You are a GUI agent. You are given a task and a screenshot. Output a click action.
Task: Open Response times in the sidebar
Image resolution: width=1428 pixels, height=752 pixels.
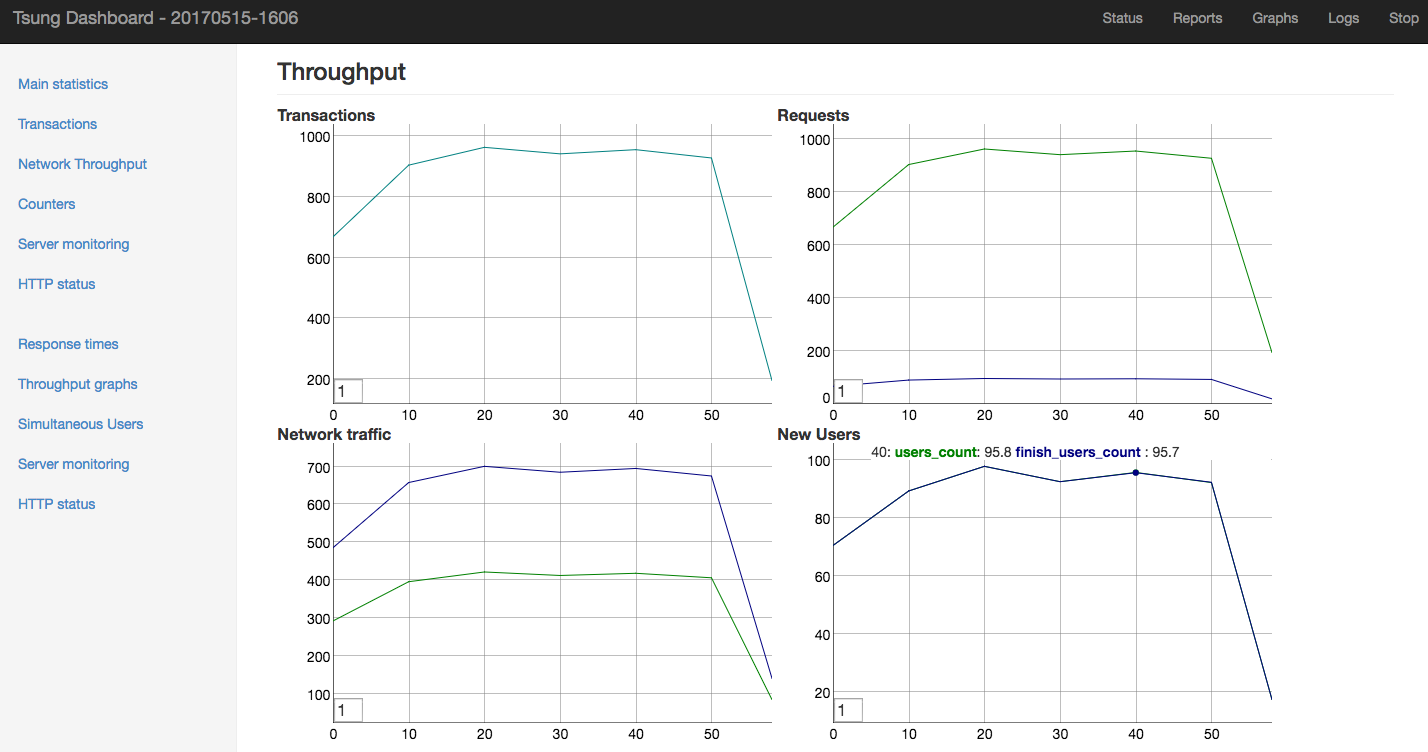(68, 344)
